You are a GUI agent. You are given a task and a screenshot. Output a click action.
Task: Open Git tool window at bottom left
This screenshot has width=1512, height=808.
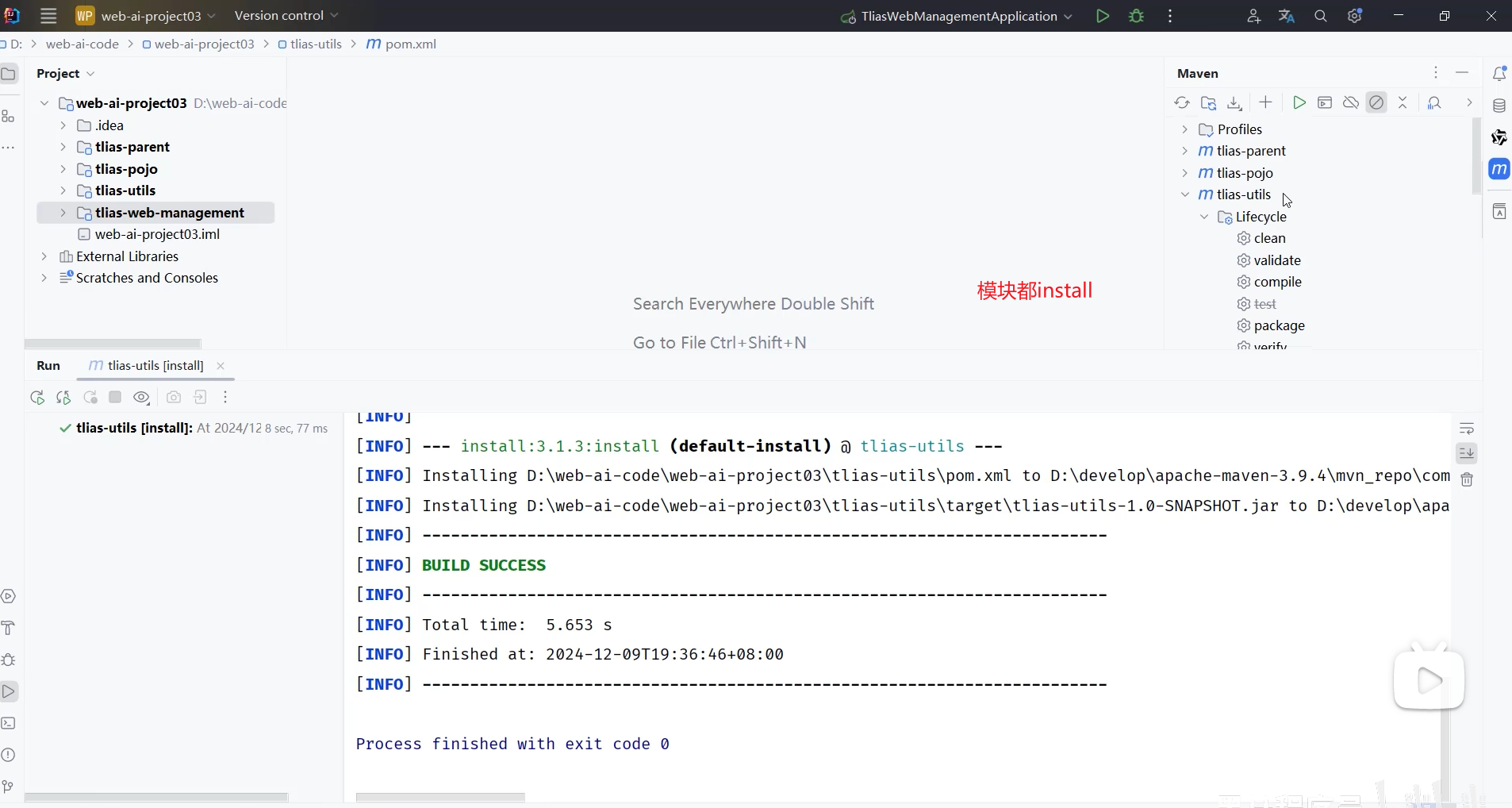(x=8, y=787)
